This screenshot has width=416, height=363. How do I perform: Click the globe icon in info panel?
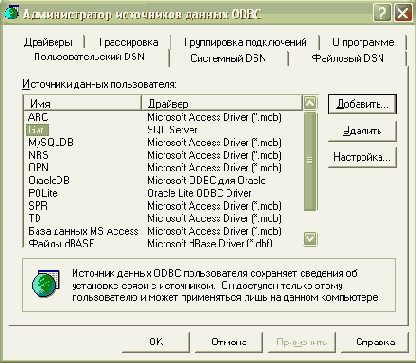tap(45, 284)
